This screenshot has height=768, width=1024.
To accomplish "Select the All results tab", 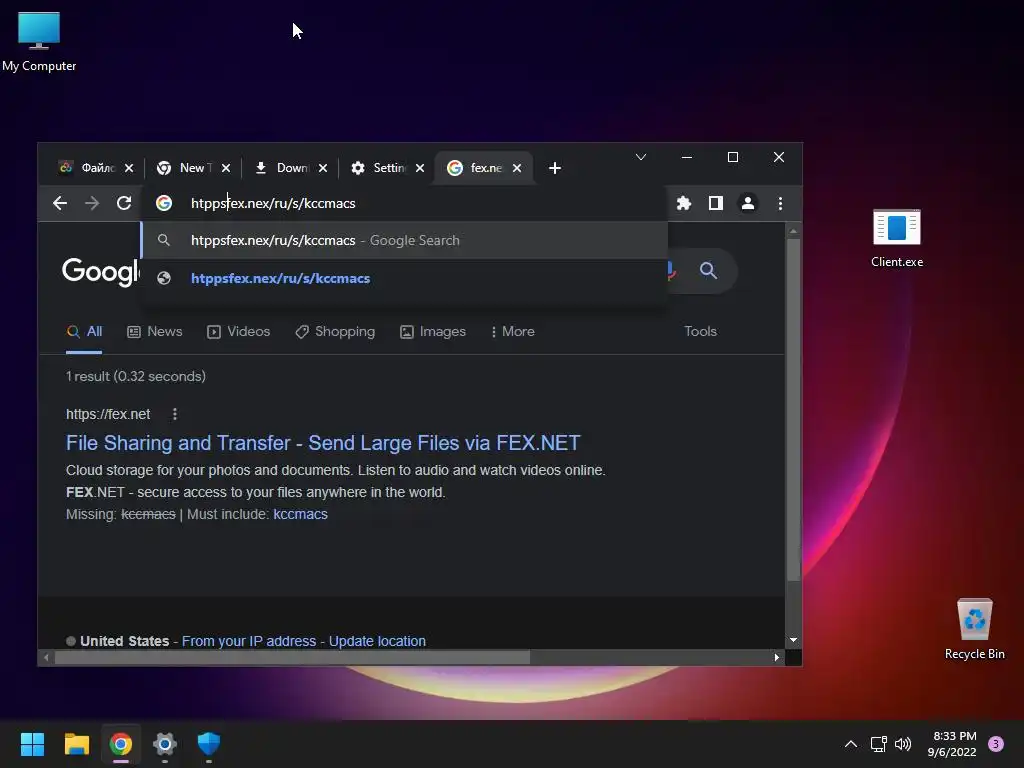I will (x=84, y=332).
